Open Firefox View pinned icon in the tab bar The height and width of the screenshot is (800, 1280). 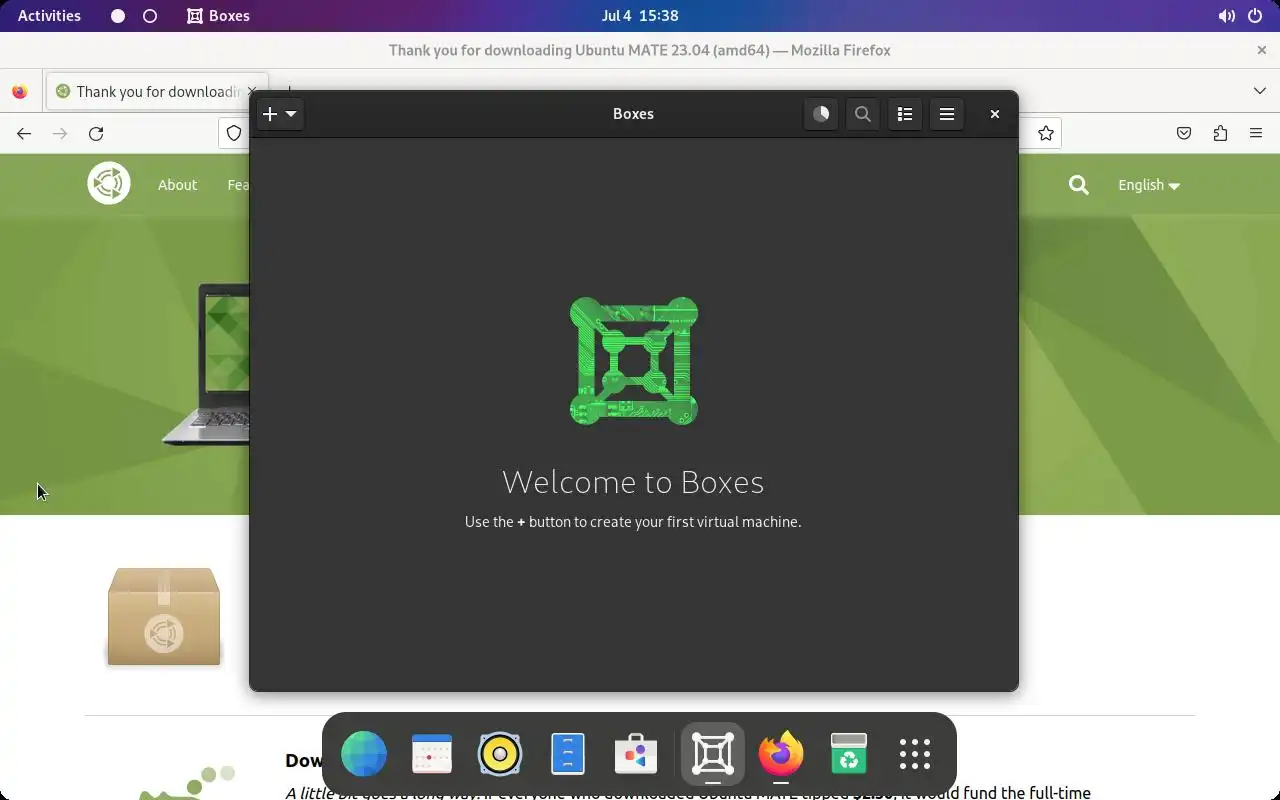(20, 91)
